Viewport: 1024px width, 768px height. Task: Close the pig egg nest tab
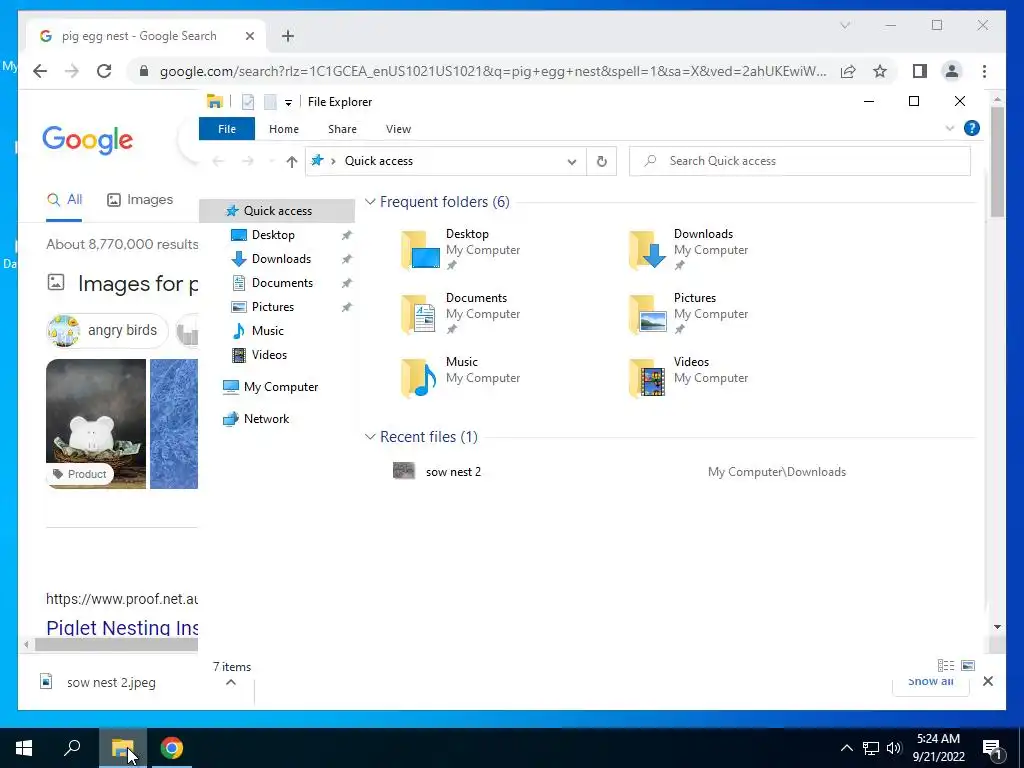pyautogui.click(x=249, y=36)
